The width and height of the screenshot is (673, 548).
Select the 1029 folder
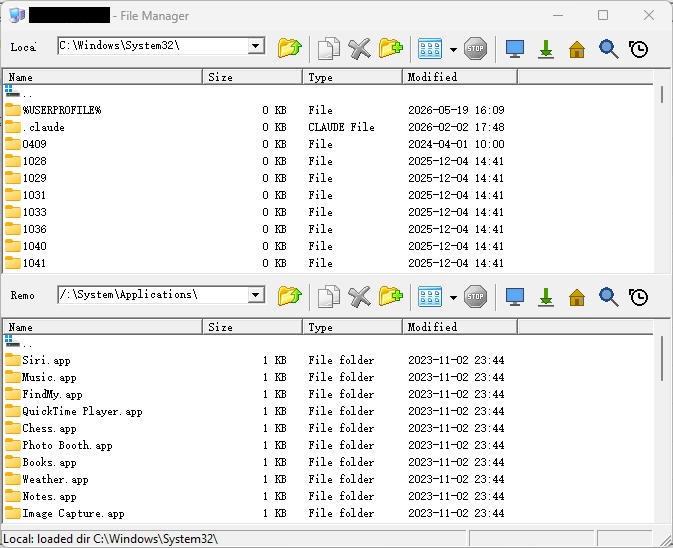tap(26, 178)
